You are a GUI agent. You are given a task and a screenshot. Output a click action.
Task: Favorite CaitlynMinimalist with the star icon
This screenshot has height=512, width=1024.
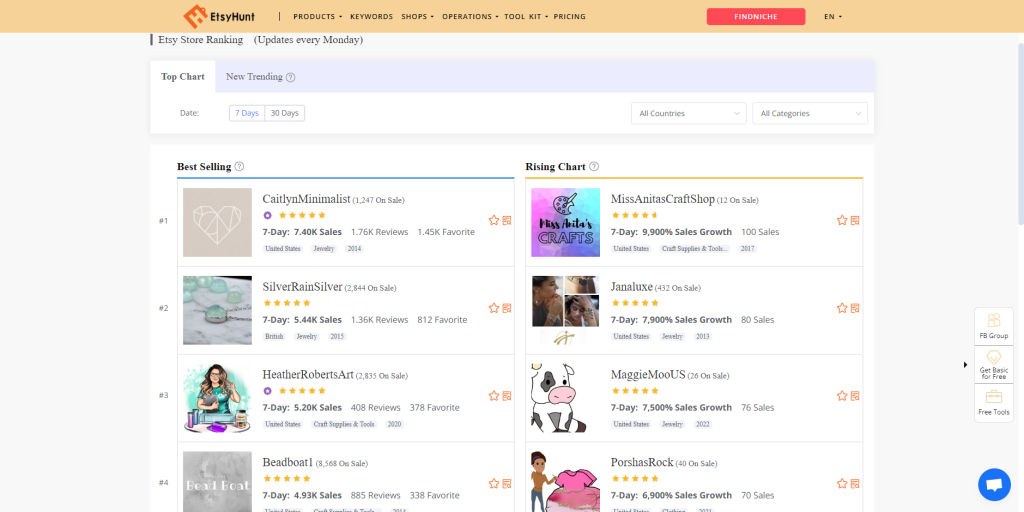click(x=494, y=221)
